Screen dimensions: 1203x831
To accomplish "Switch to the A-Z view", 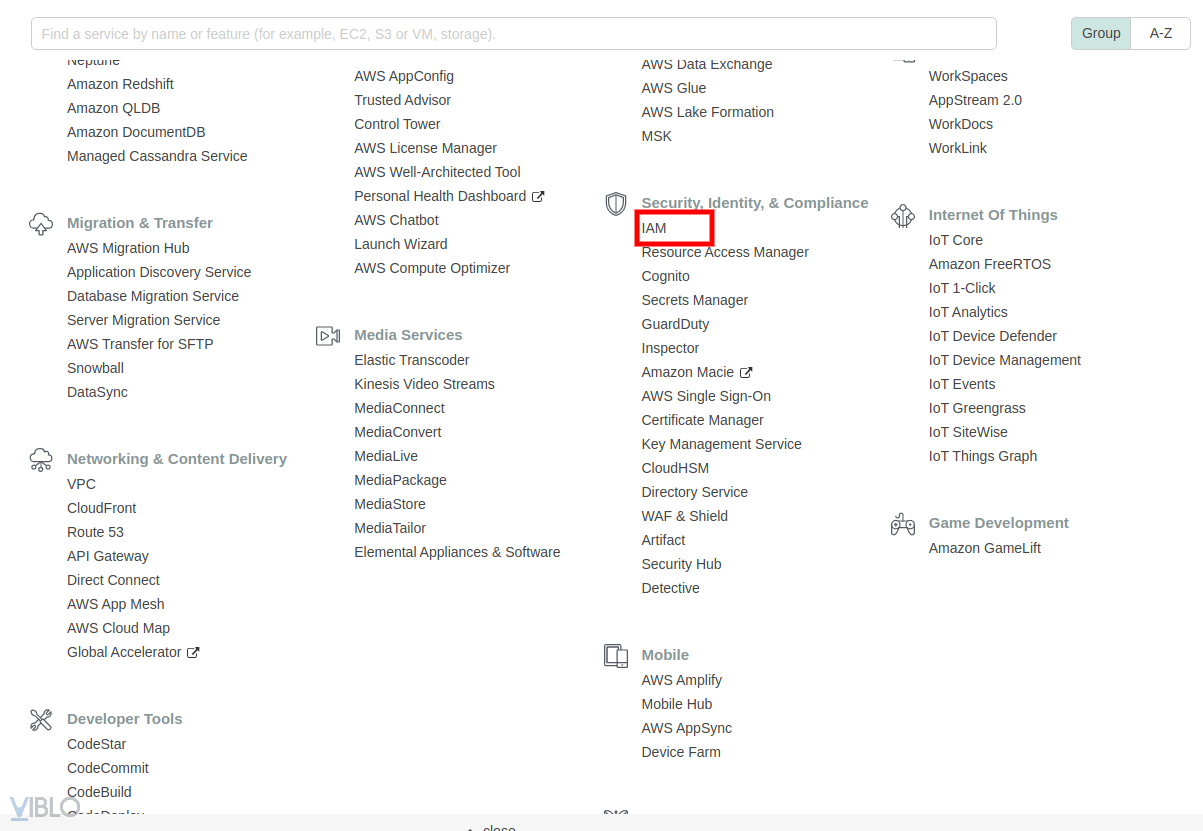I will (1160, 33).
